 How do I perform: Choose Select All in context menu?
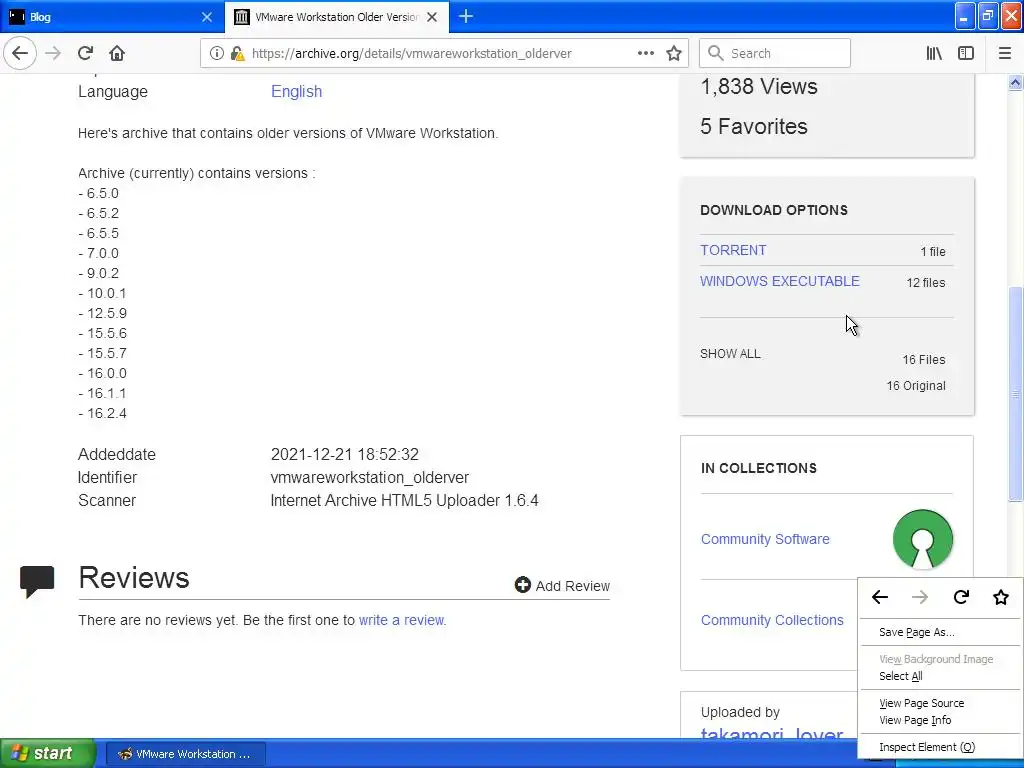click(x=901, y=676)
